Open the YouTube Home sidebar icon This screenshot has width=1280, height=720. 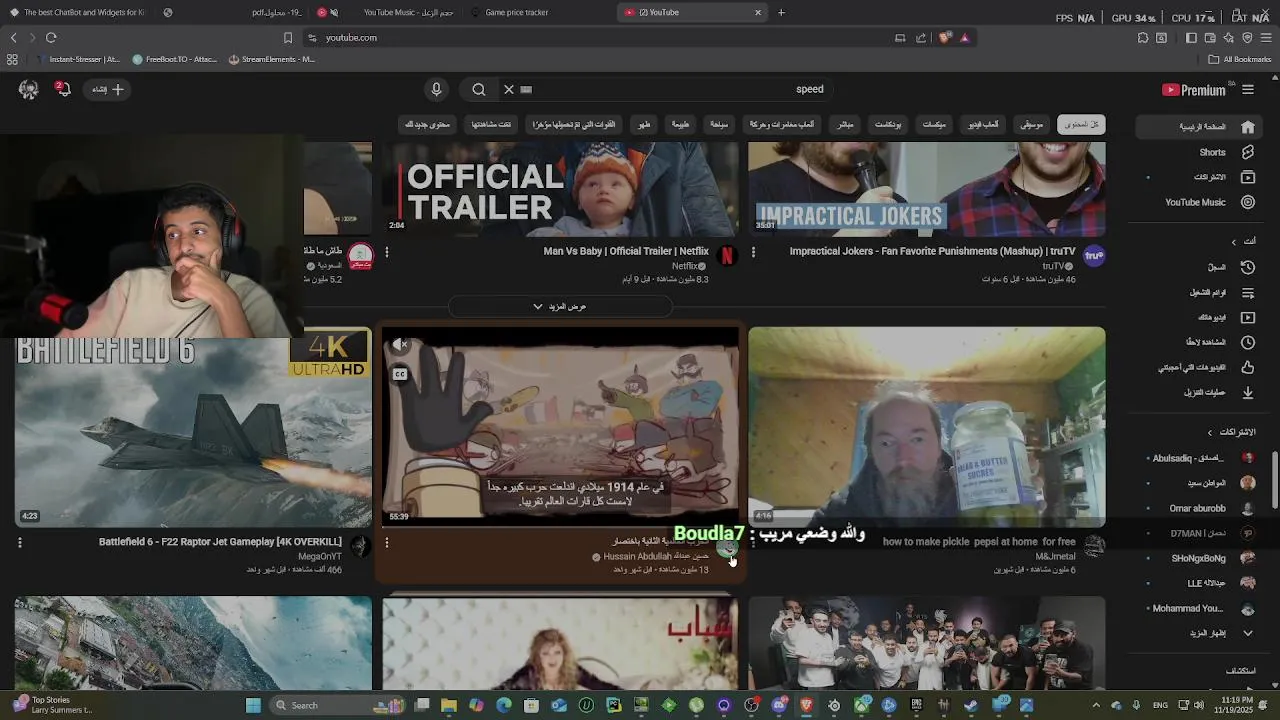point(1247,127)
